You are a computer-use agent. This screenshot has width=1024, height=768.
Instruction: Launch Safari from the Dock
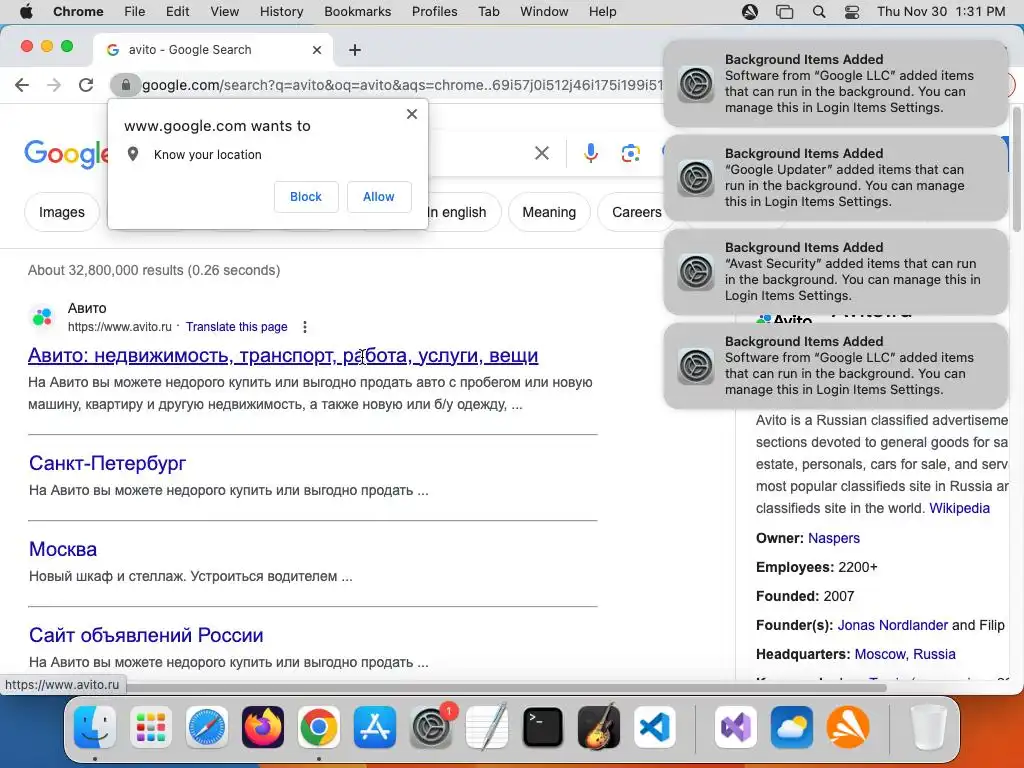[x=207, y=726]
